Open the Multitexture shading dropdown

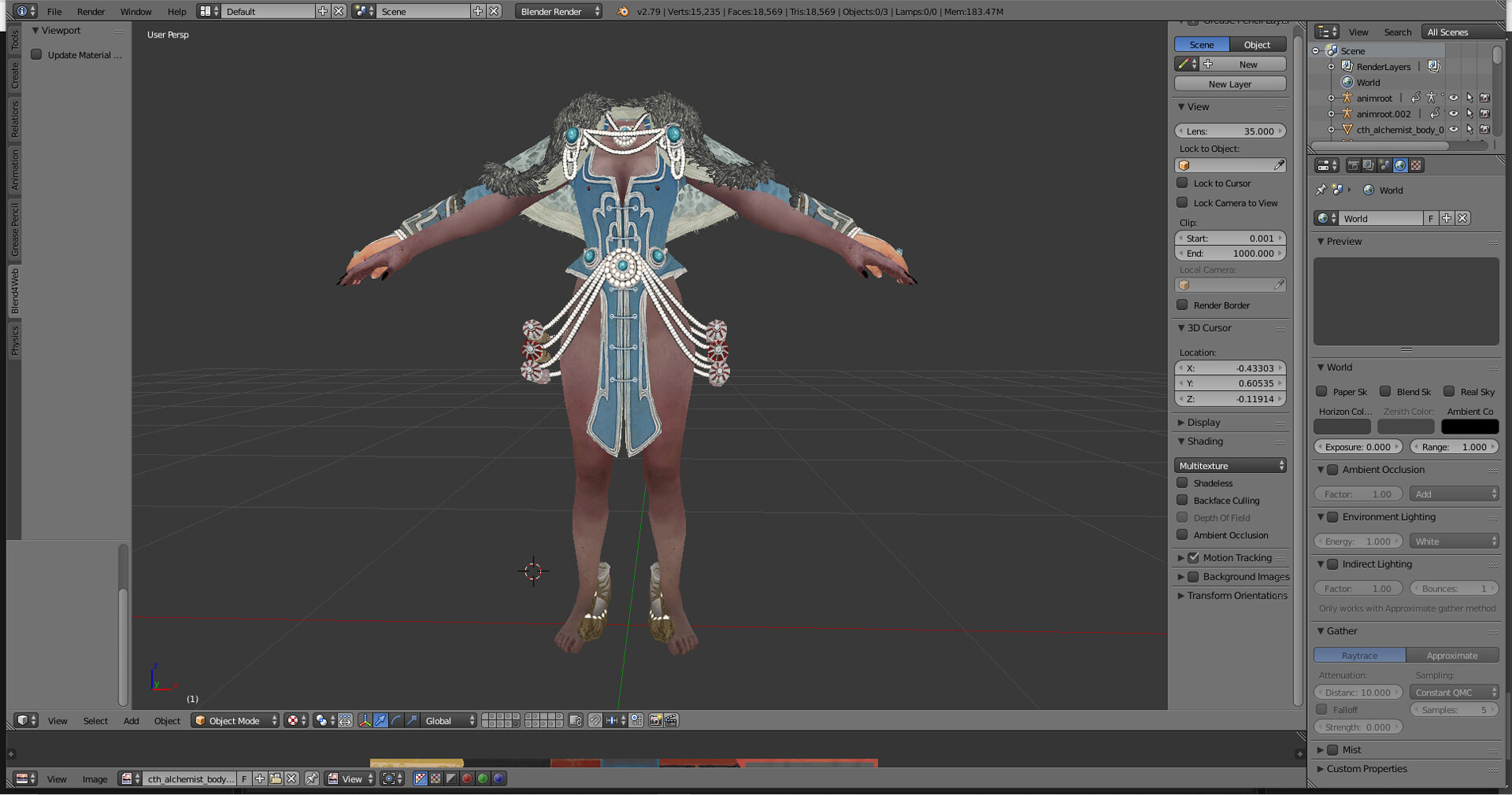tap(1230, 465)
